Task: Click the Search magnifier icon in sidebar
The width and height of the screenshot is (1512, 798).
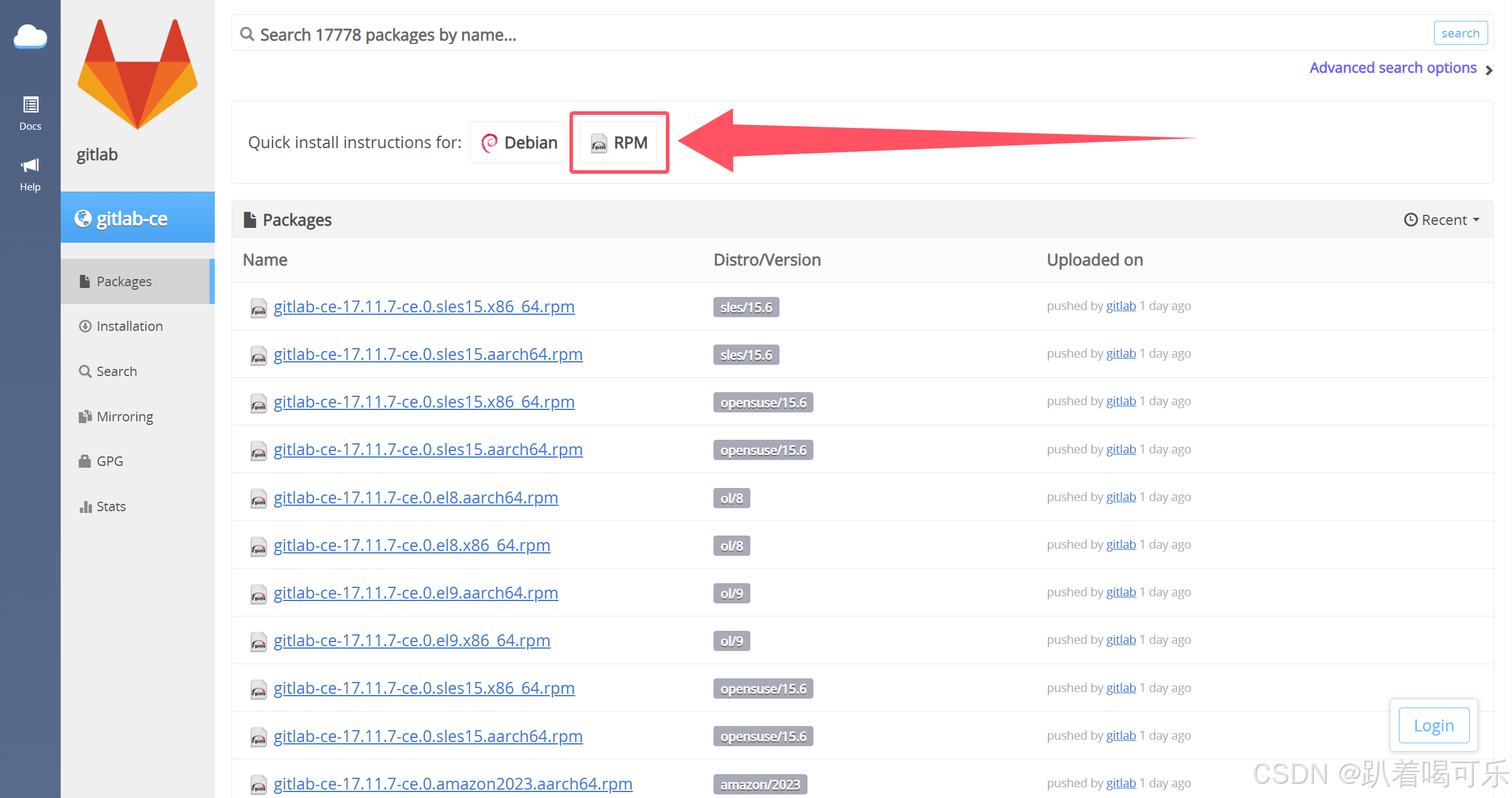Action: tap(85, 371)
